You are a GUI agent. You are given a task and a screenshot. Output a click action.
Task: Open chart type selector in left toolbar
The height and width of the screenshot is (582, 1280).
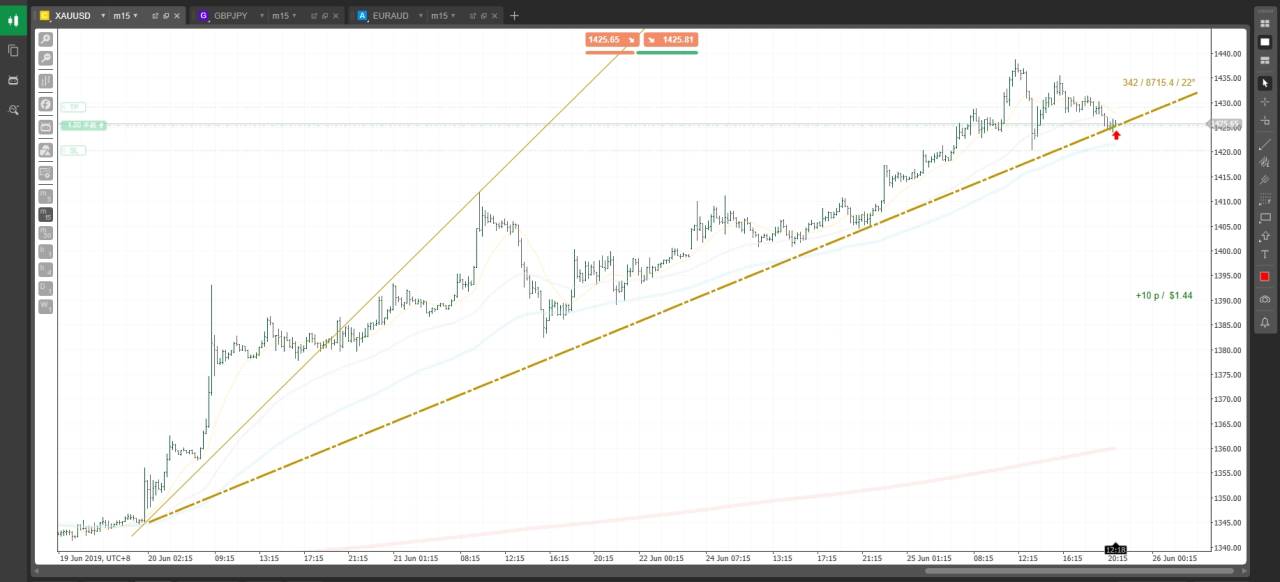[x=45, y=81]
